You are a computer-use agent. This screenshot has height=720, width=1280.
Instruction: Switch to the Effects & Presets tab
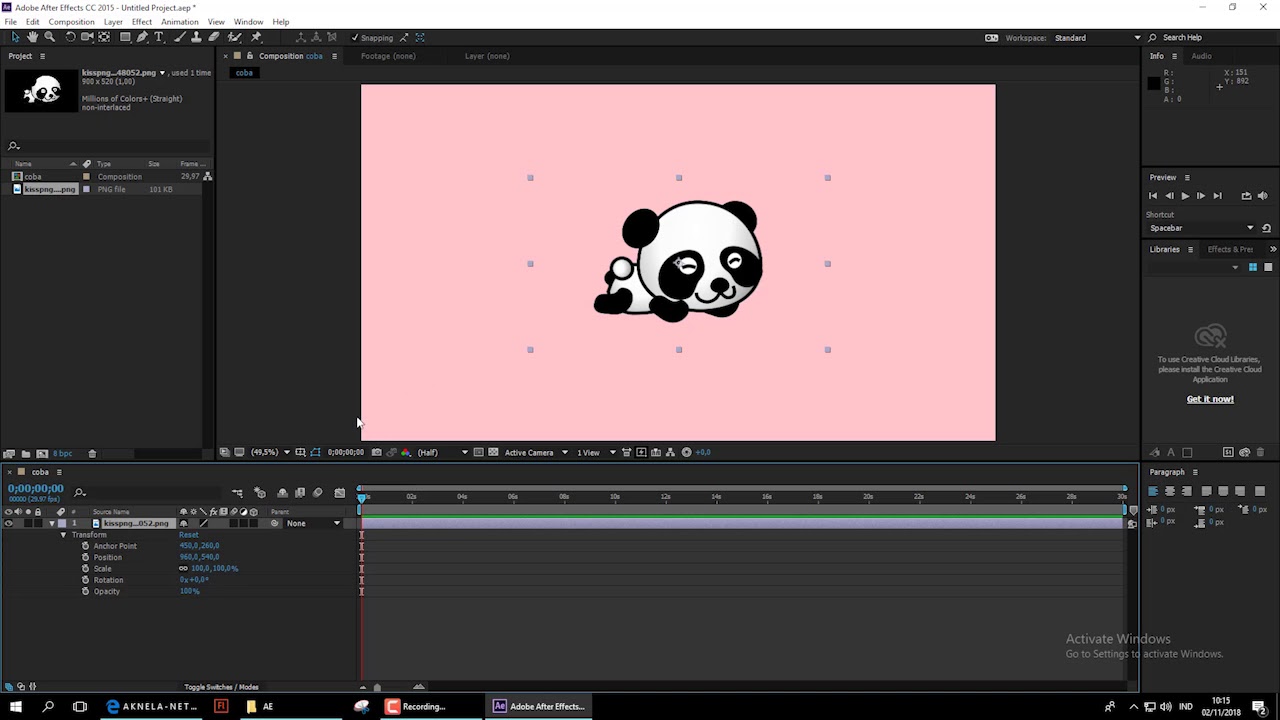pos(1230,249)
